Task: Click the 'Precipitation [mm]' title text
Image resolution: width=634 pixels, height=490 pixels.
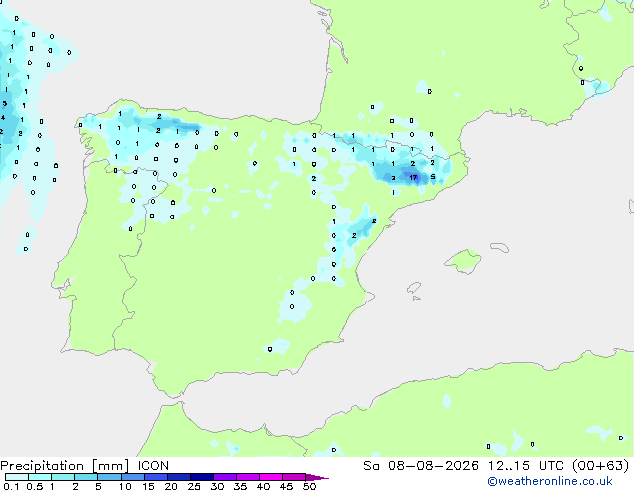Action: (65, 466)
